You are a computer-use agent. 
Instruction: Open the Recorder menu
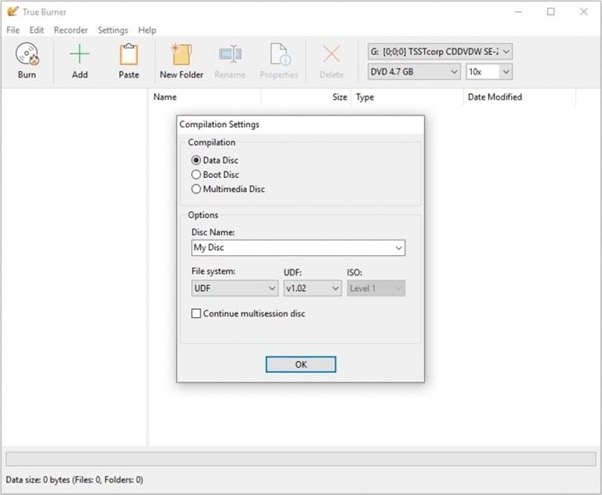coord(71,31)
